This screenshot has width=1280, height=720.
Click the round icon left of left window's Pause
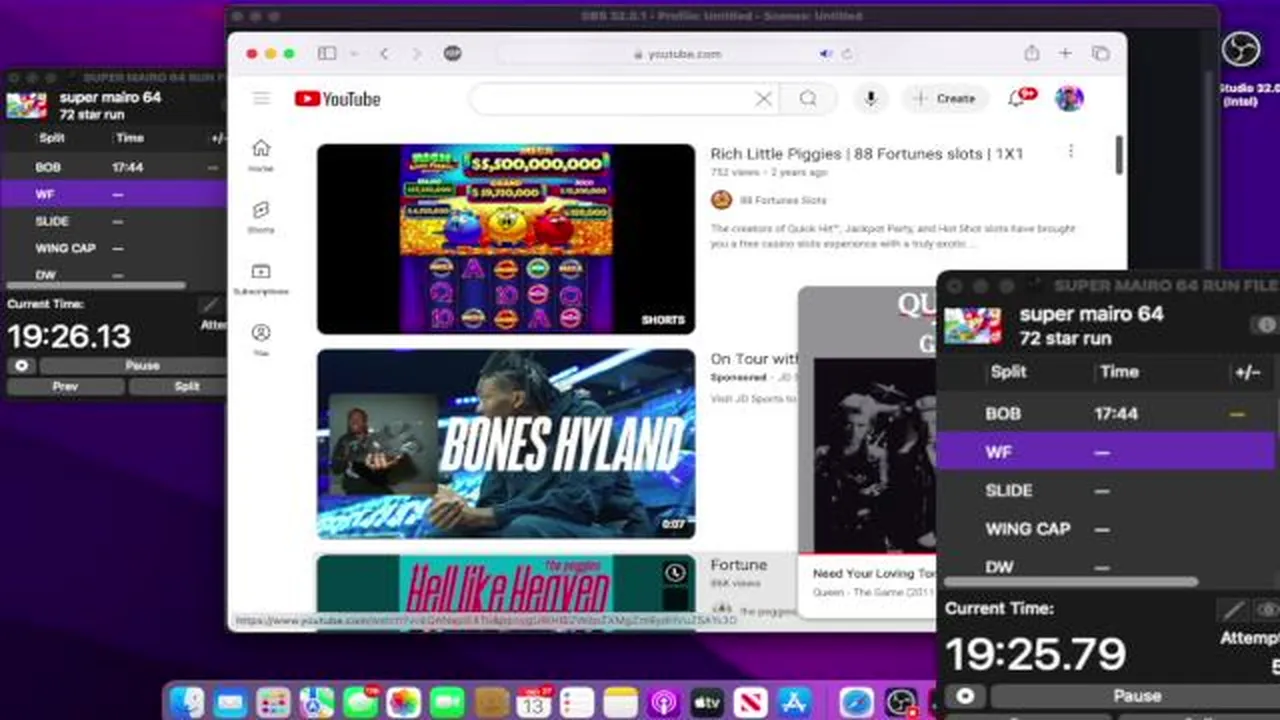pos(21,366)
